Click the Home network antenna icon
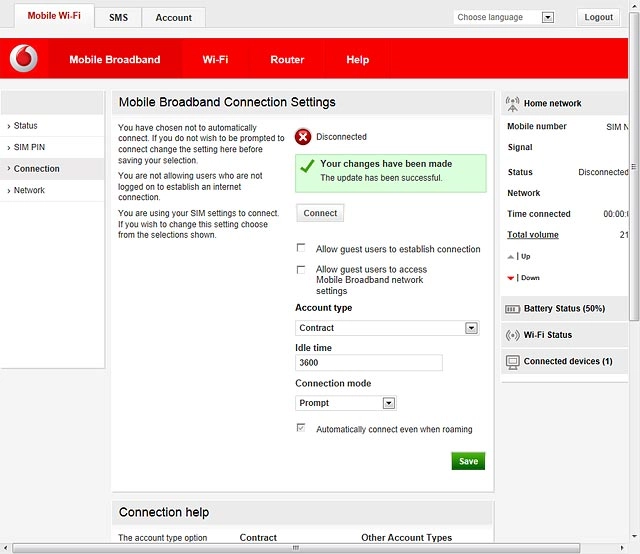 512,104
